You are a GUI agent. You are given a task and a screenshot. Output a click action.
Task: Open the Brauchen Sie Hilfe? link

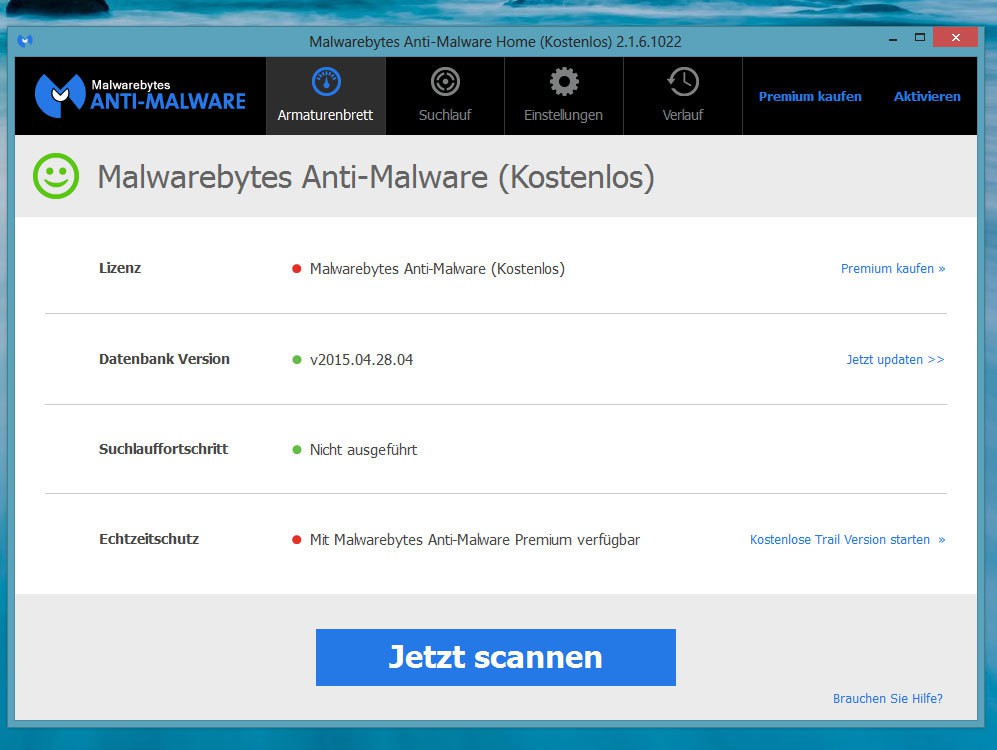pyautogui.click(x=887, y=699)
